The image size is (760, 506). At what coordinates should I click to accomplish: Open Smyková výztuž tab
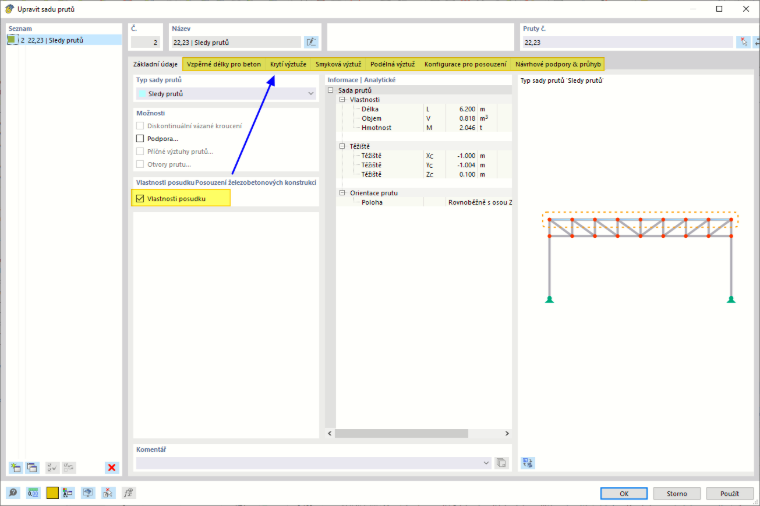pos(338,64)
